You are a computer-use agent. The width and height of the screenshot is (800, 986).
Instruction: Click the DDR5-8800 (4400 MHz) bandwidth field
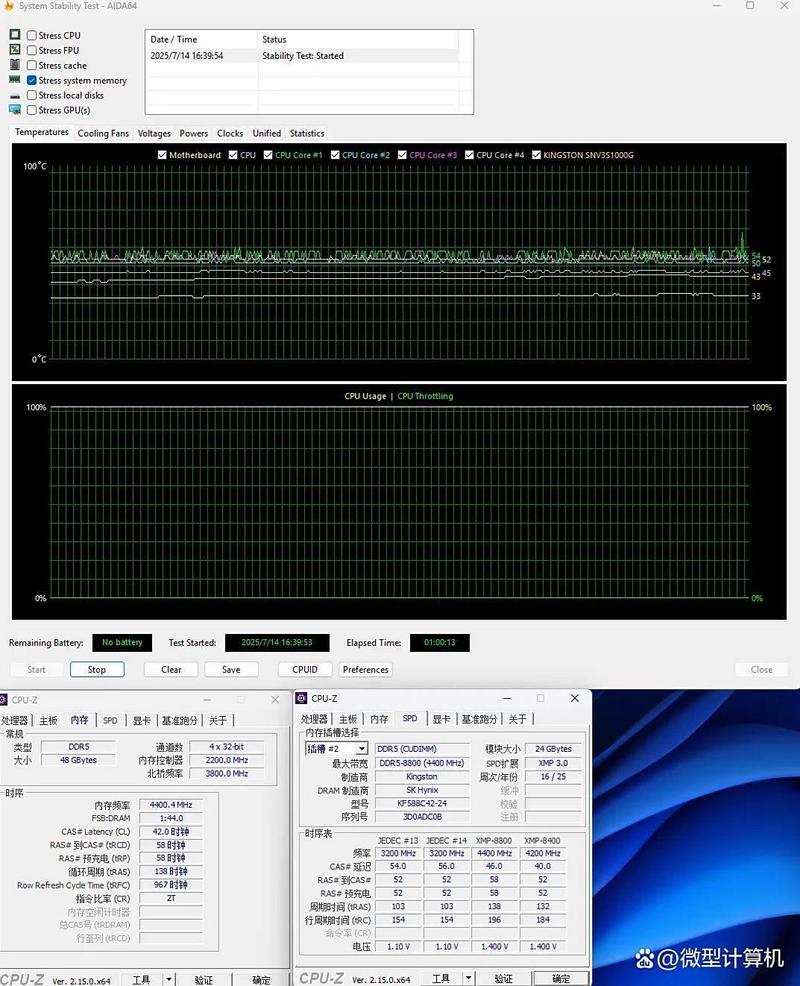click(422, 763)
